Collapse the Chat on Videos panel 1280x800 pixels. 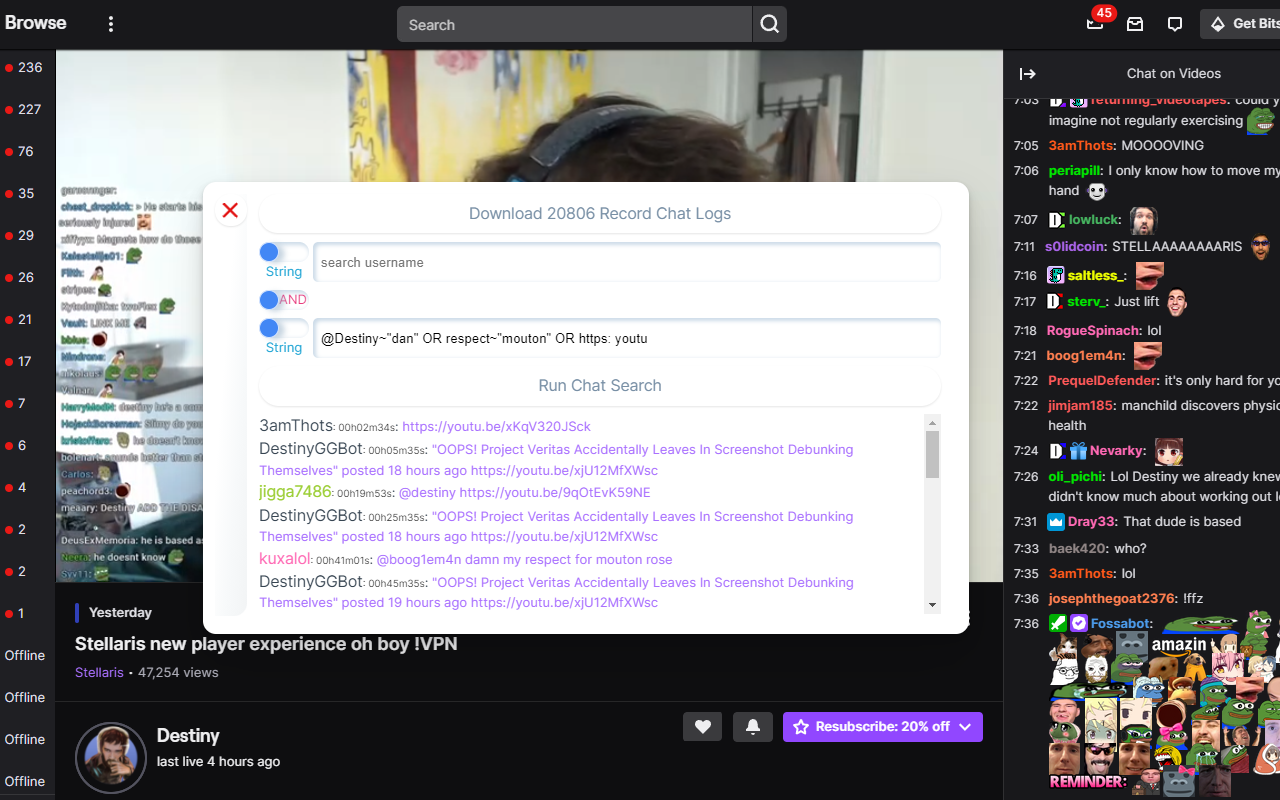[x=1027, y=74]
